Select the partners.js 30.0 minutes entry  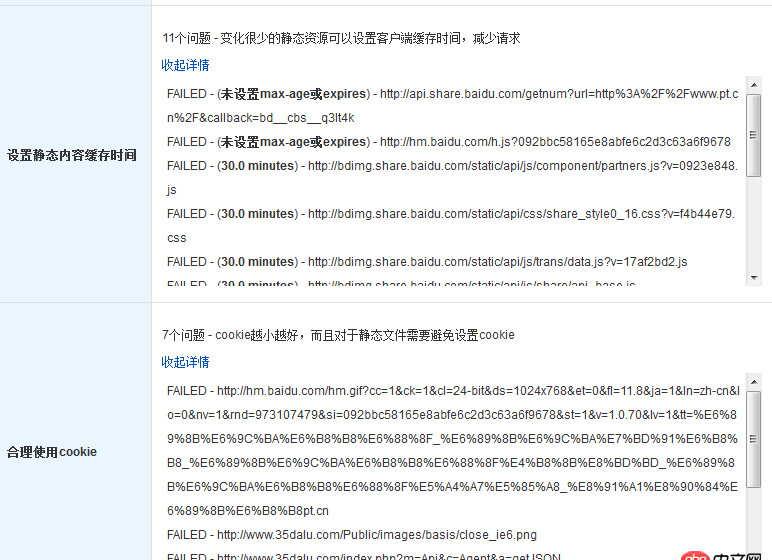pyautogui.click(x=452, y=178)
